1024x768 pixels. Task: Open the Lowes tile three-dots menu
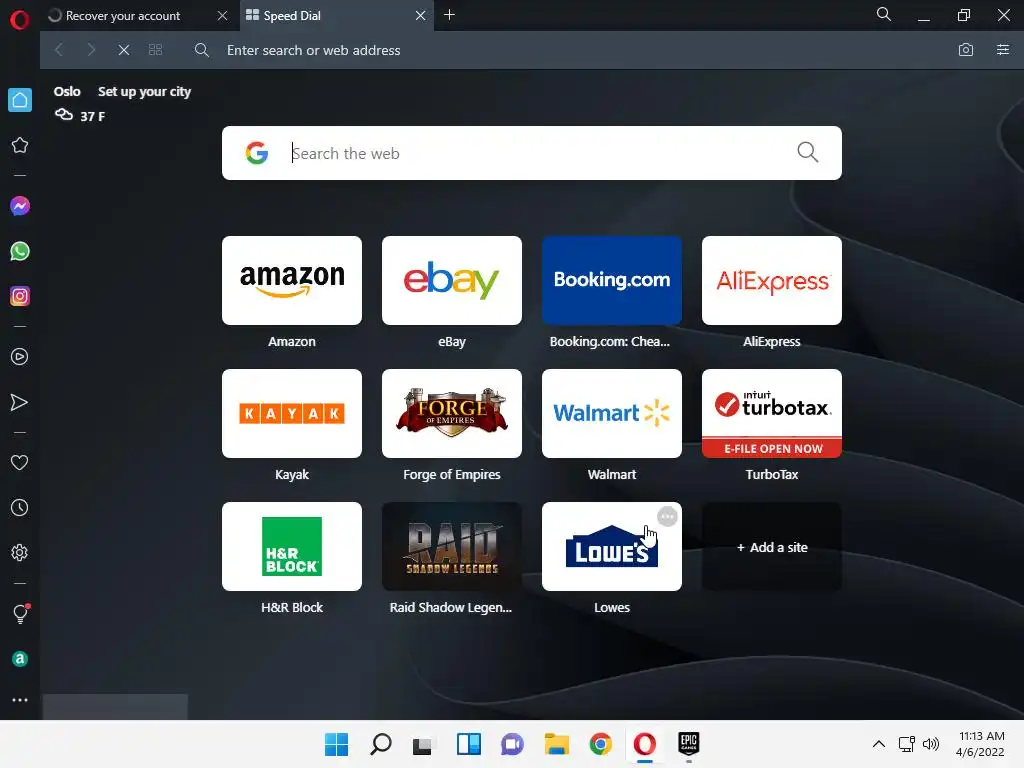667,517
